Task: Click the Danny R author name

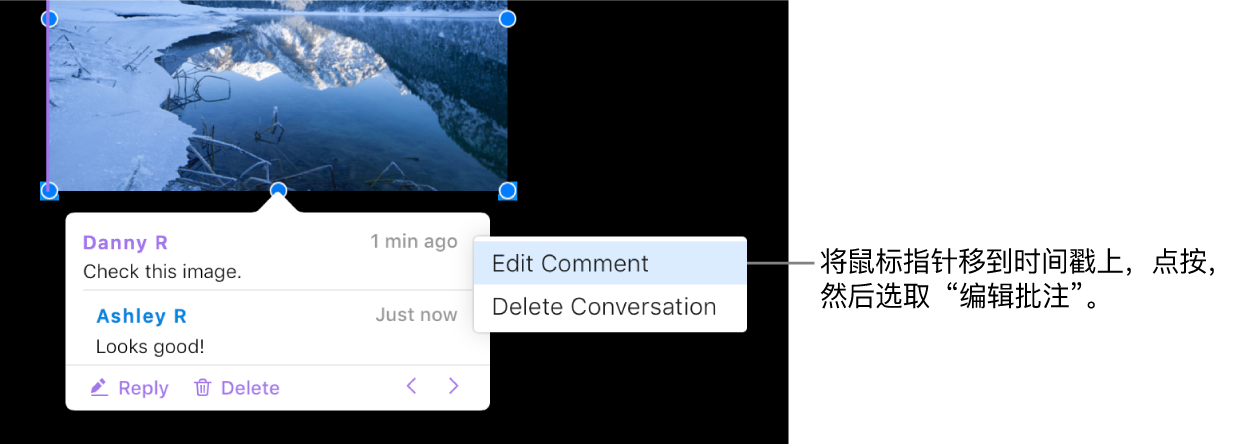Action: [x=125, y=243]
